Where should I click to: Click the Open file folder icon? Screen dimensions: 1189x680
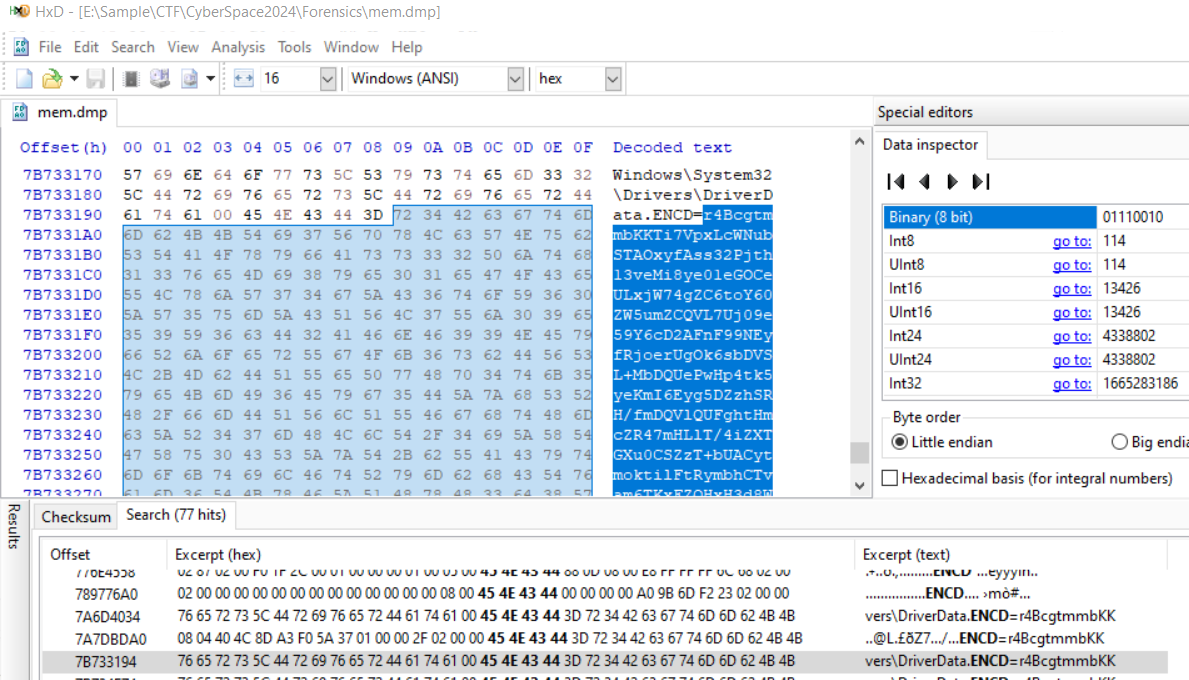[51, 78]
